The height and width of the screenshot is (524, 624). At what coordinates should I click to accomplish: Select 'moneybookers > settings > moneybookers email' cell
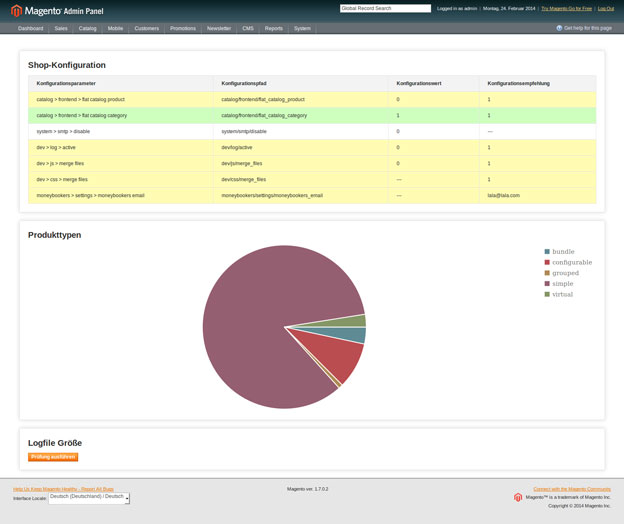click(x=121, y=195)
